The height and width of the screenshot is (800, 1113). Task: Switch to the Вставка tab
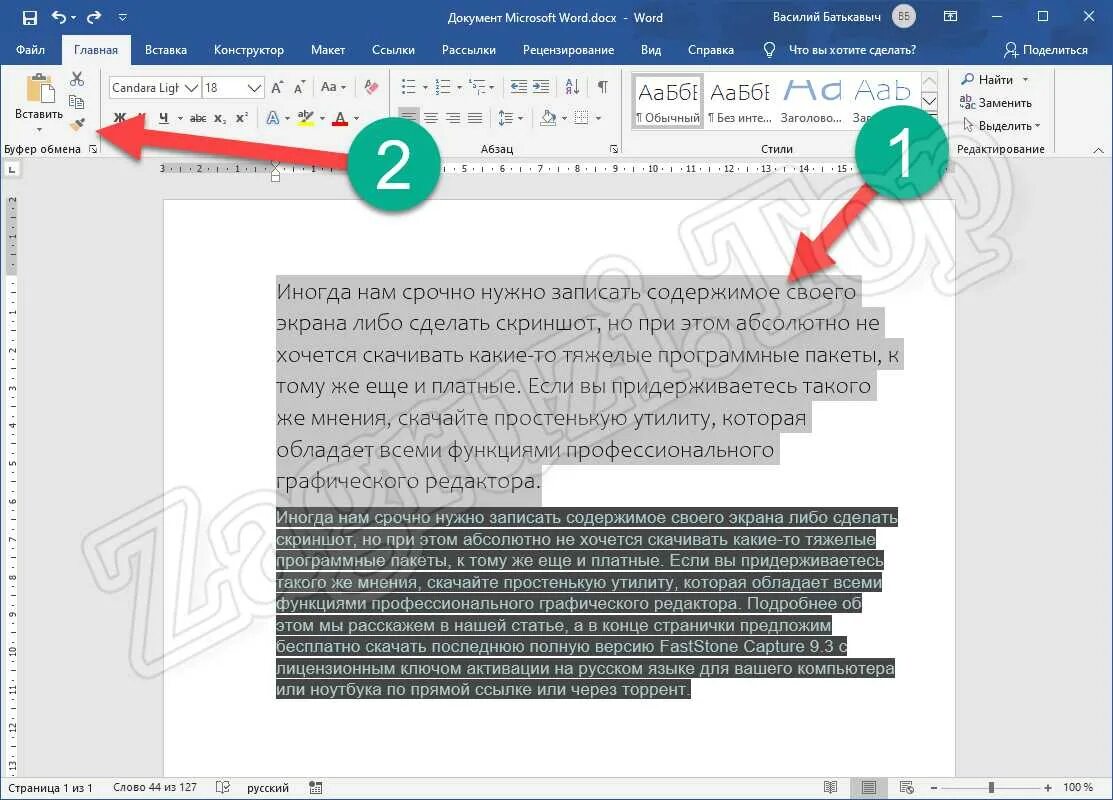point(165,50)
